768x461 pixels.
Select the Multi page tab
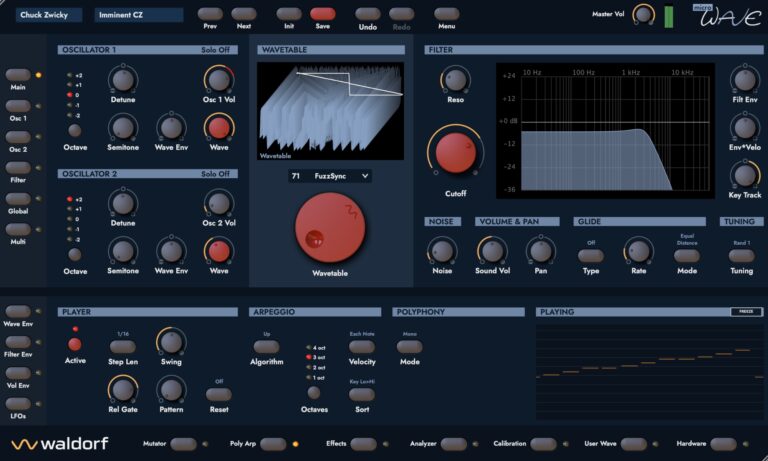[18, 230]
